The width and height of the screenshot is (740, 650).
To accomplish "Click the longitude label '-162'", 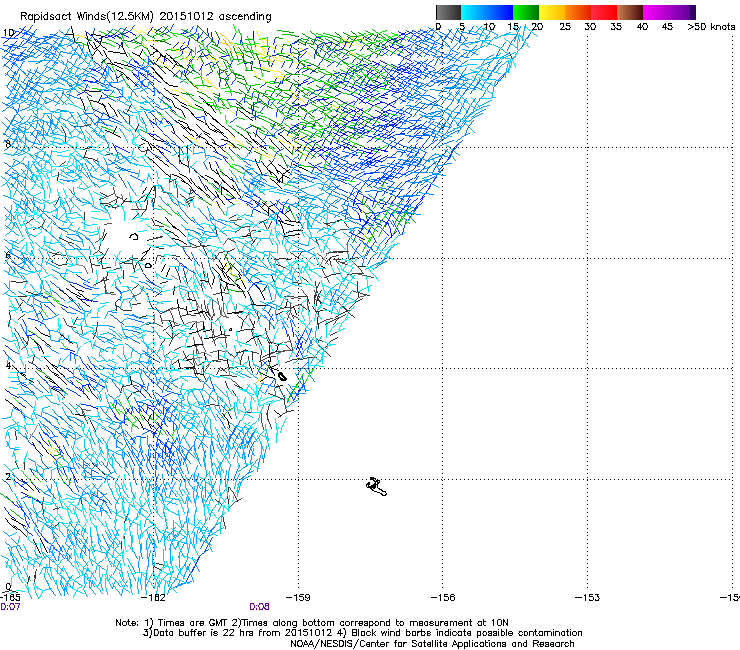I will 154,598.
